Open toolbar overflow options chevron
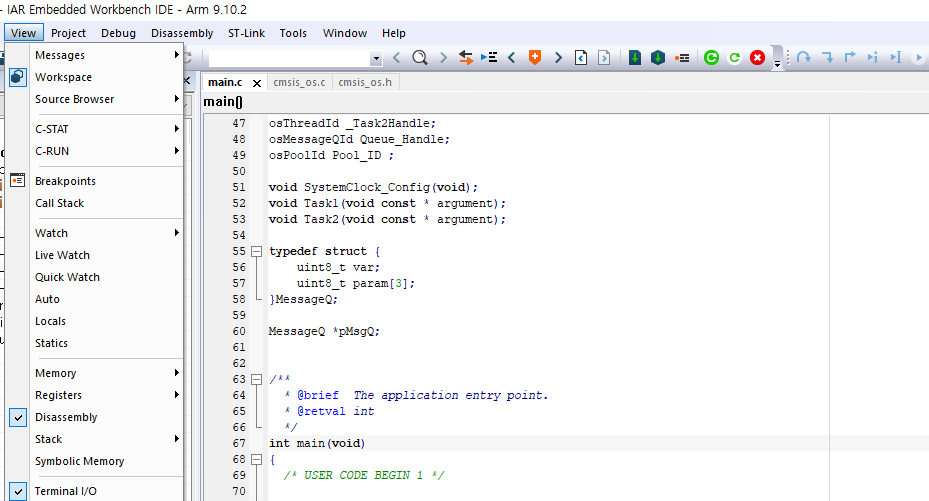The width and height of the screenshot is (929, 501). 777,59
